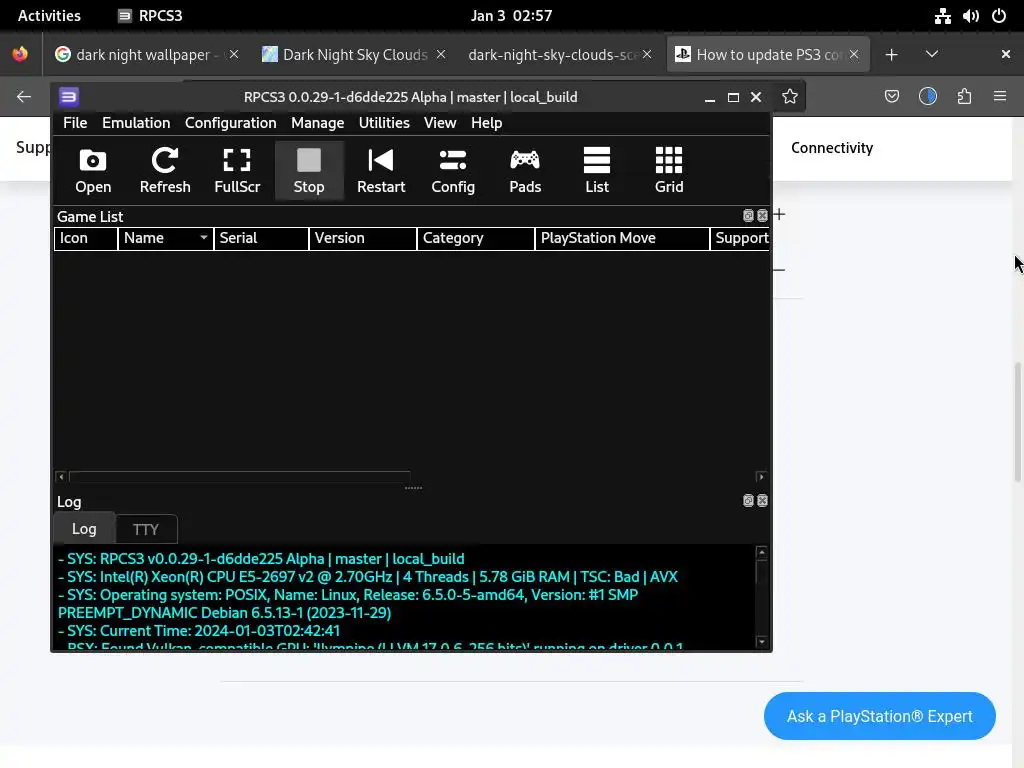
Task: Close the Game List panel
Action: click(x=762, y=216)
